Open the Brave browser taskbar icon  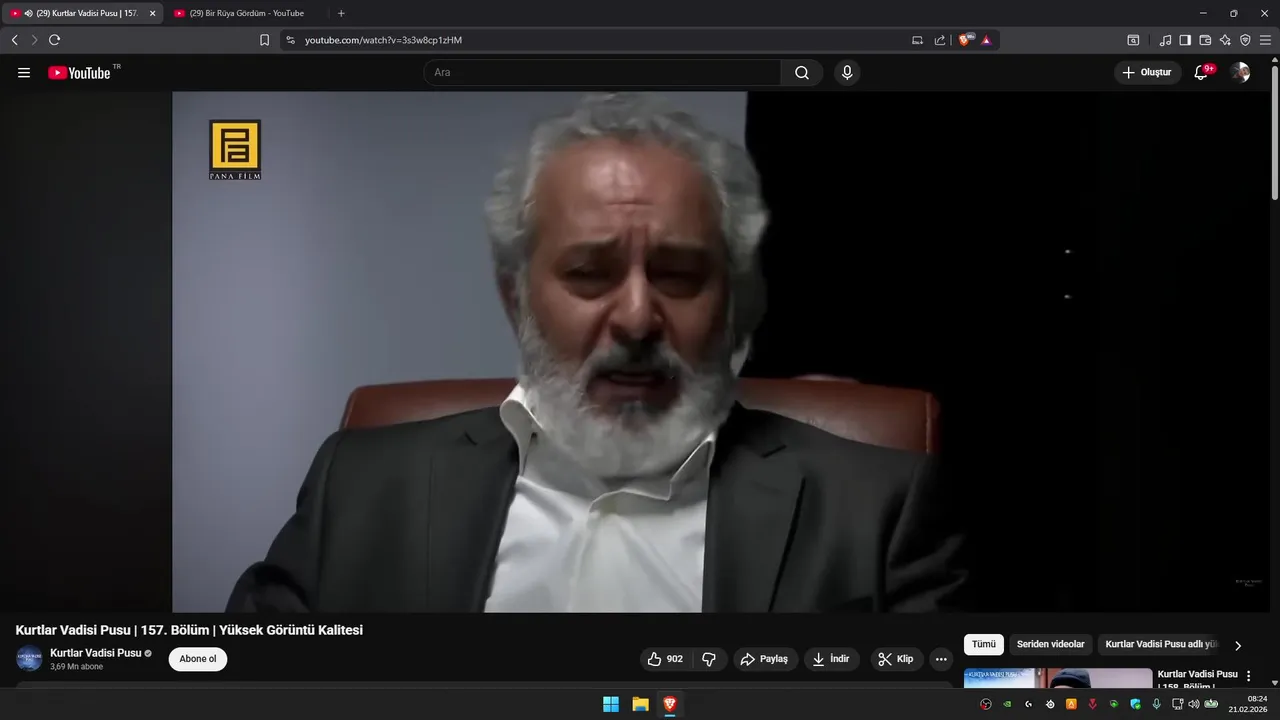click(669, 705)
